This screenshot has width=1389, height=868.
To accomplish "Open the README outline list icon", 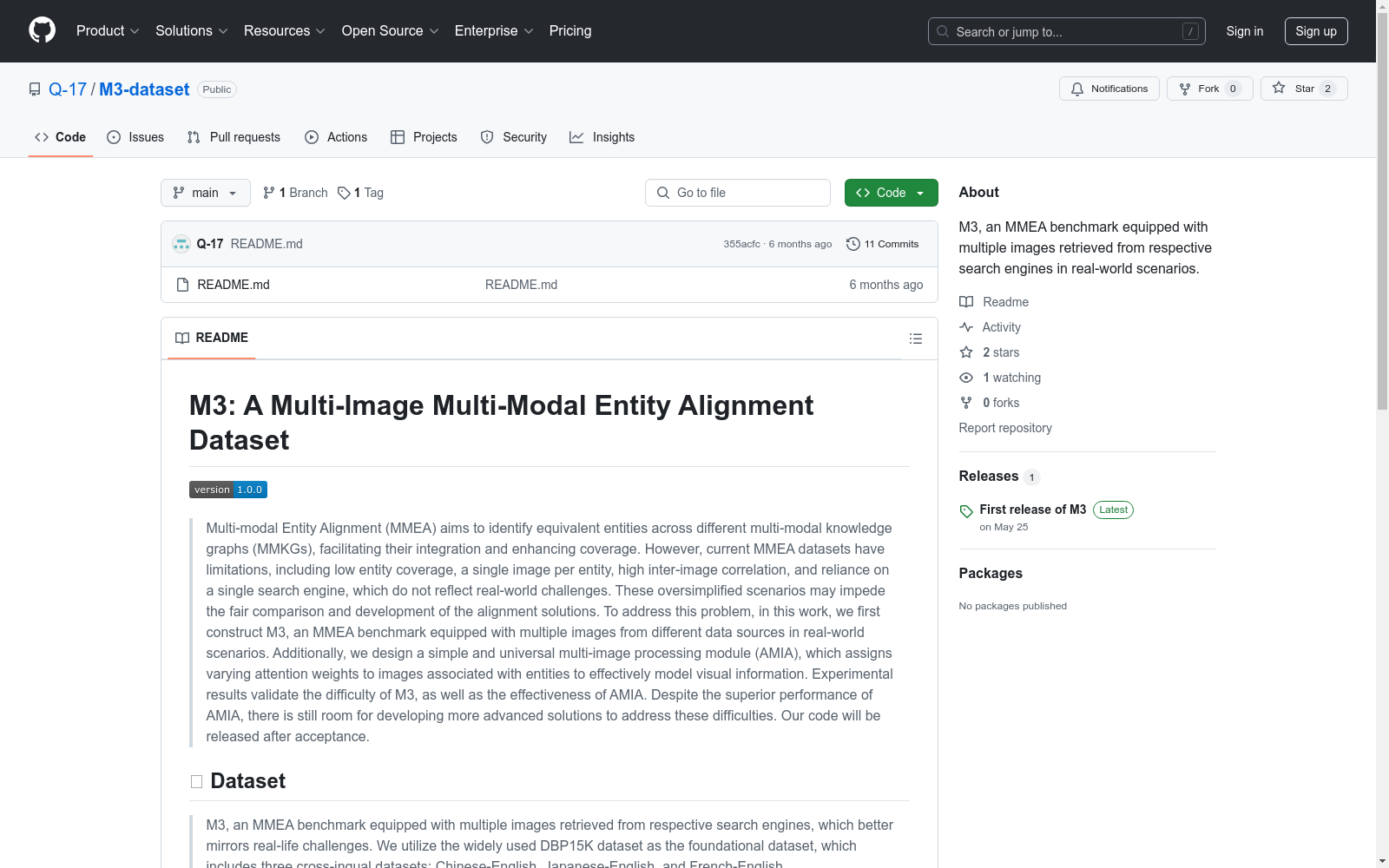I will [916, 339].
